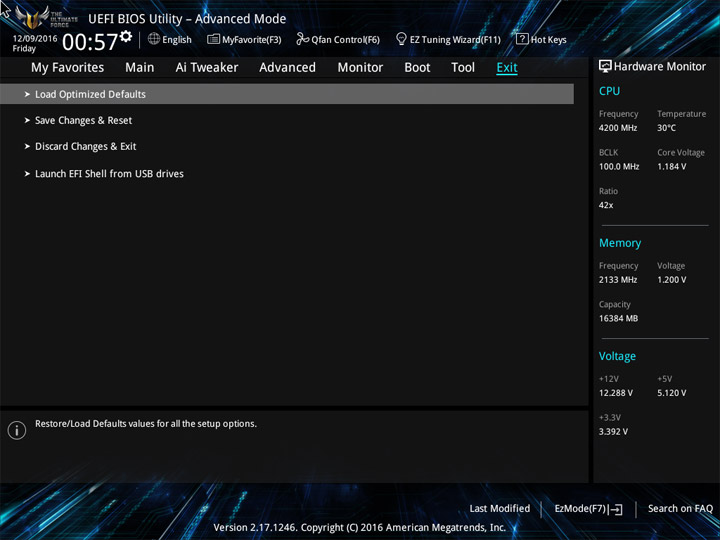Click CPU temperature value 30°C
Viewport: 720px width, 540px height.
point(666,128)
